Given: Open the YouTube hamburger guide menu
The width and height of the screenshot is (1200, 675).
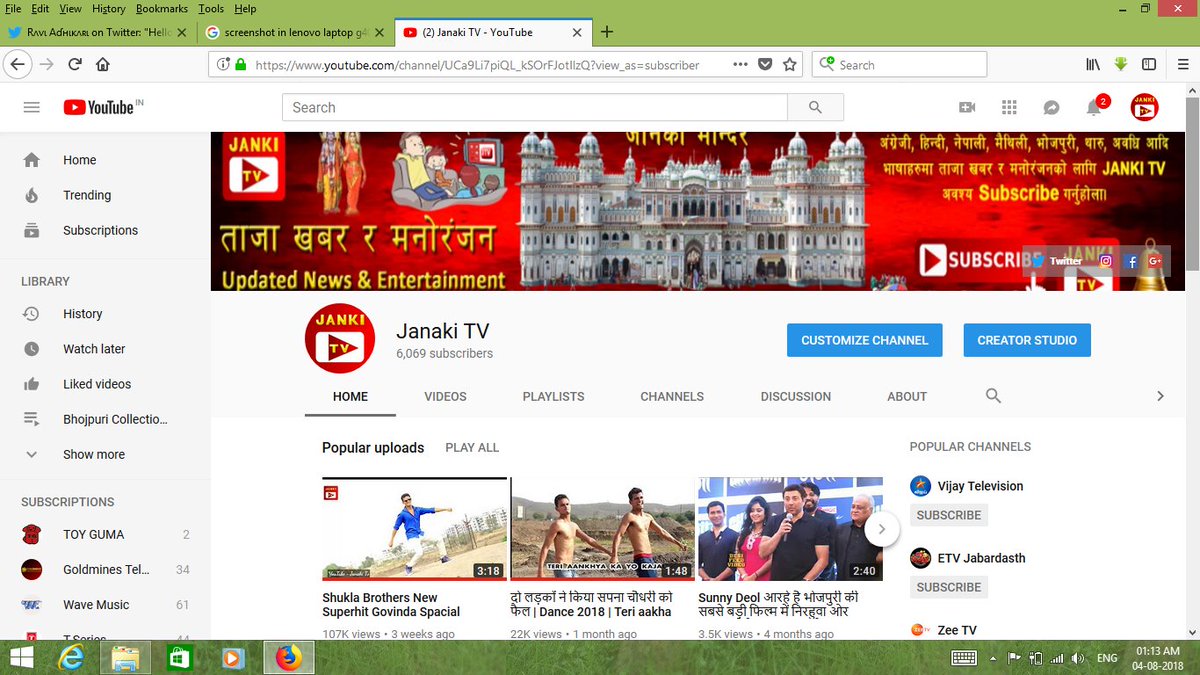Looking at the screenshot, I should pos(32,107).
